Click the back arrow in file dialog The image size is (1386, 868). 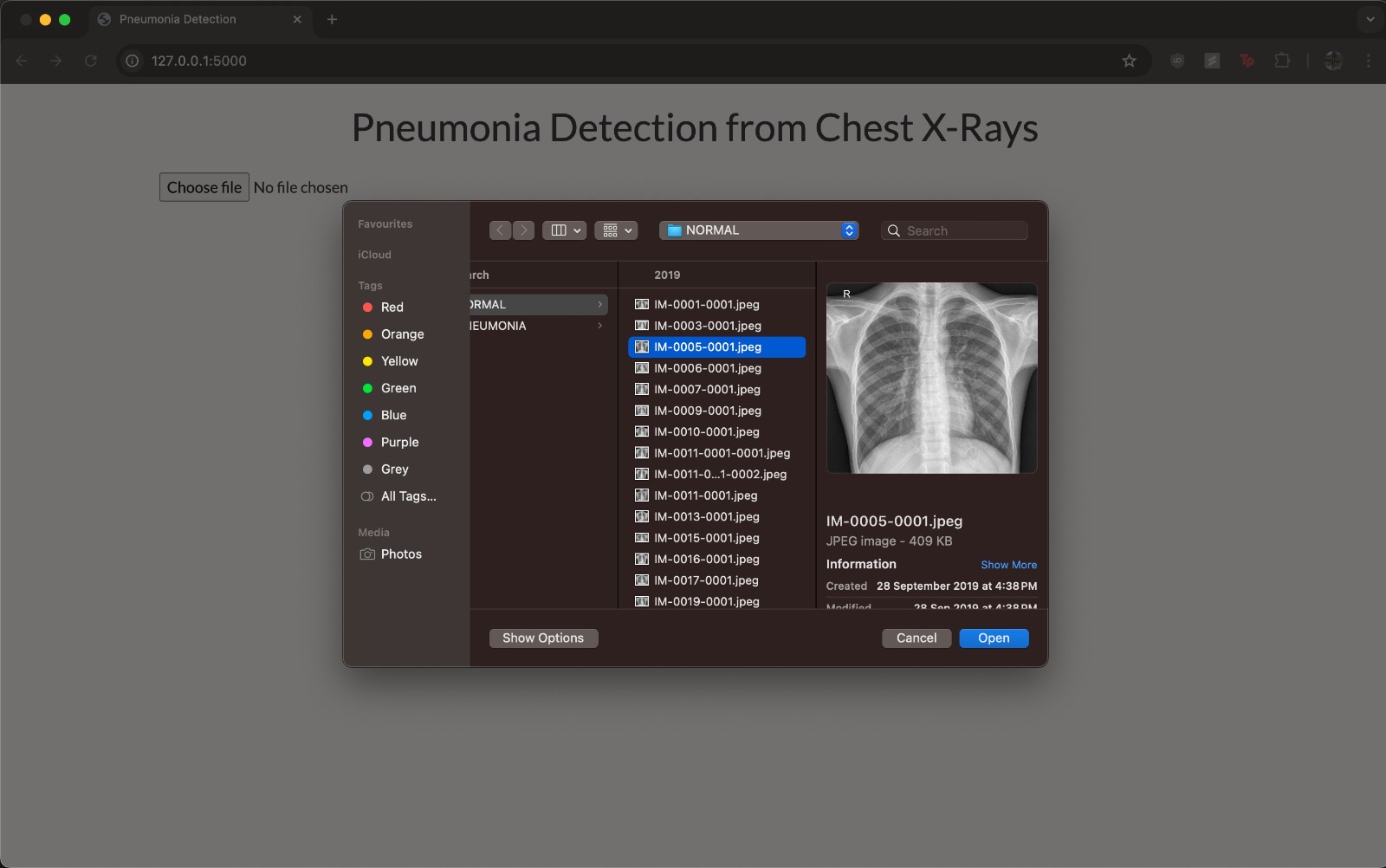500,230
